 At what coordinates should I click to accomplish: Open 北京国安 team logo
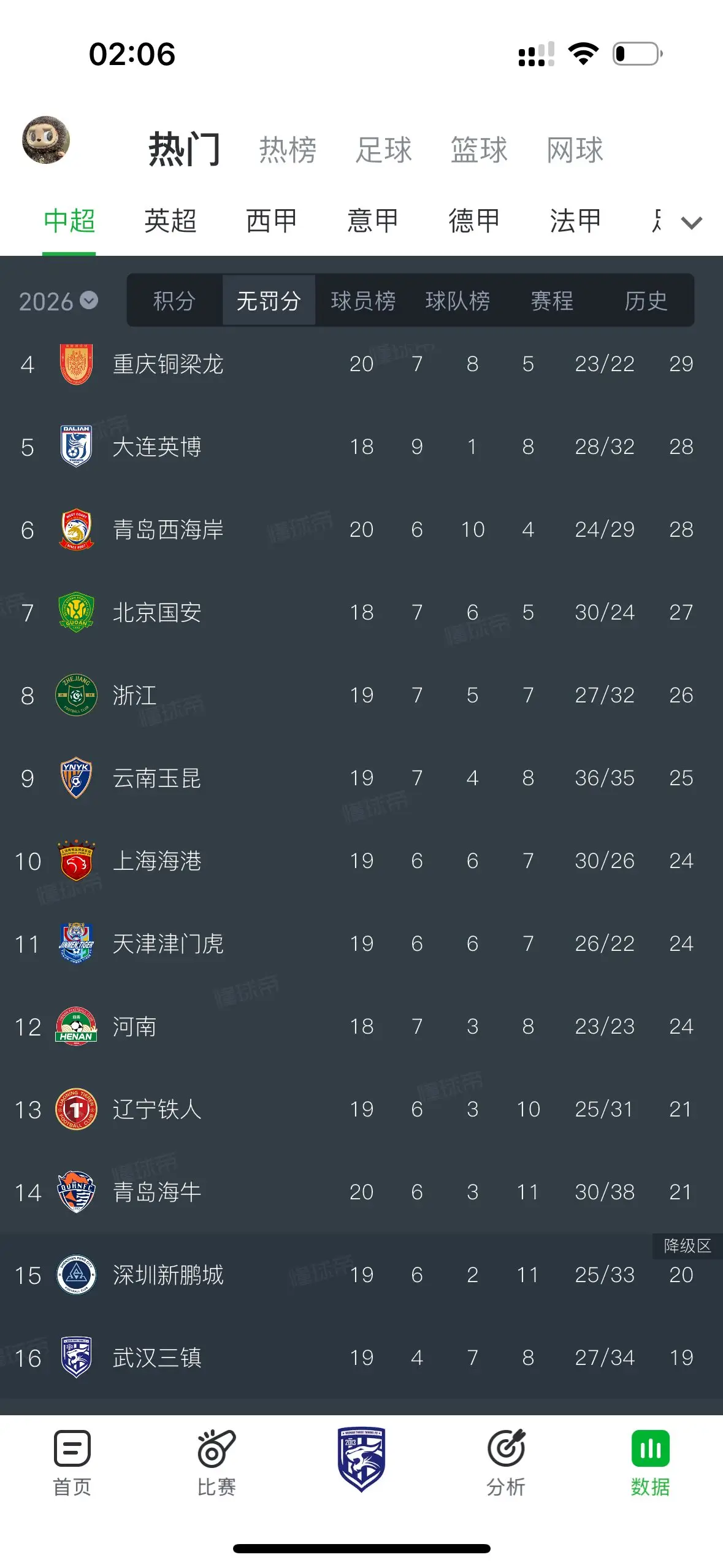point(76,612)
